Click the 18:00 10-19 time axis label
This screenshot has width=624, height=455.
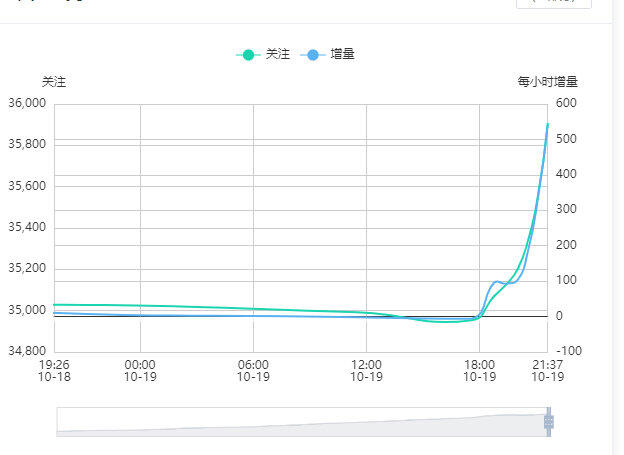480,371
